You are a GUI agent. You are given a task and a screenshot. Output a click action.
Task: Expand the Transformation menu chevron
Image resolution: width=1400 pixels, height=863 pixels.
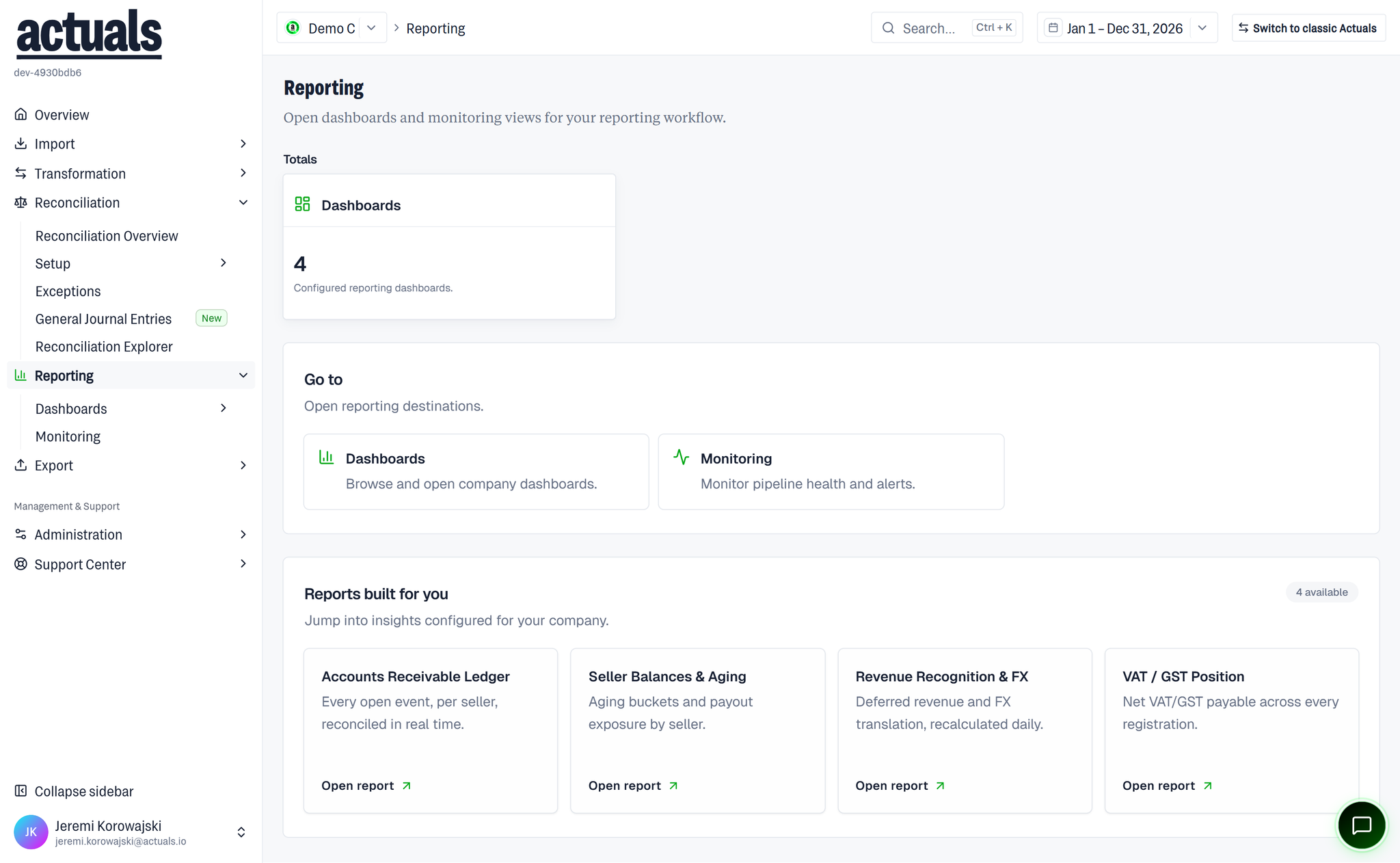243,173
